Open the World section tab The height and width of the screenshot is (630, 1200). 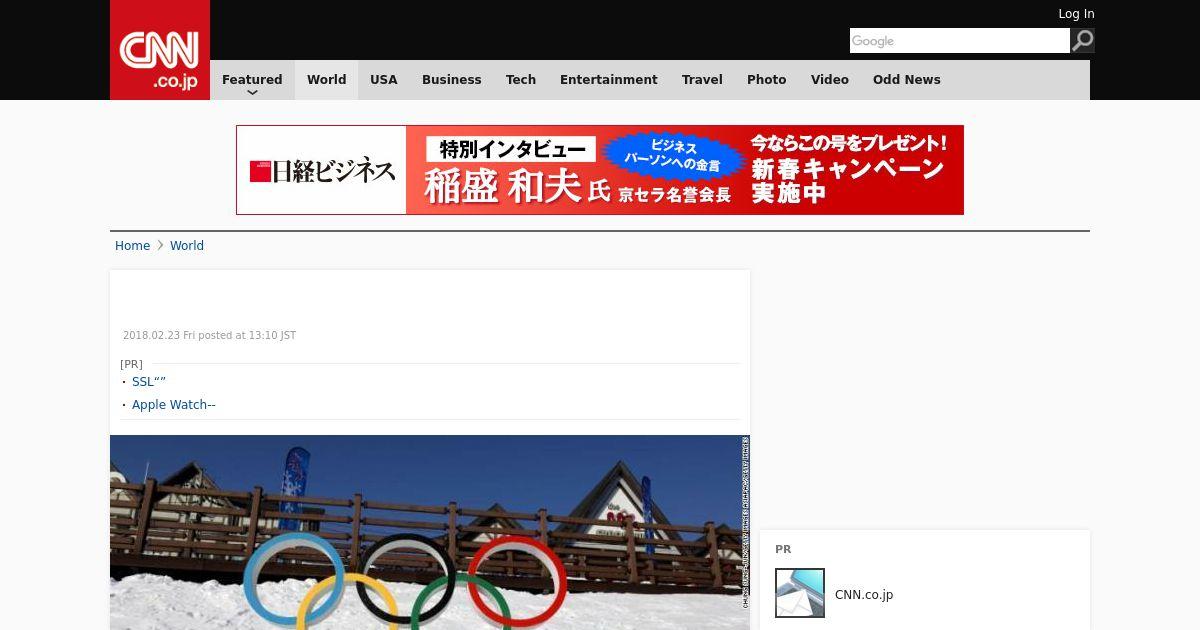click(x=326, y=80)
